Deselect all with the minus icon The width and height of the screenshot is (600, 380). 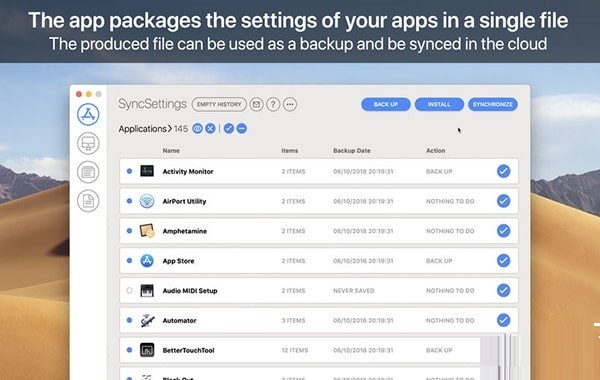pyautogui.click(x=241, y=129)
